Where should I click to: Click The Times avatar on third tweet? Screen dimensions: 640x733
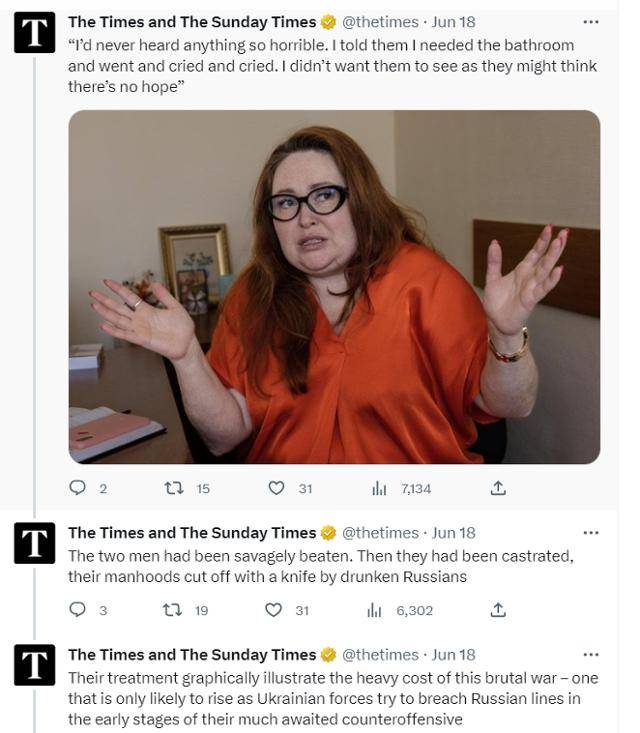coord(34,666)
